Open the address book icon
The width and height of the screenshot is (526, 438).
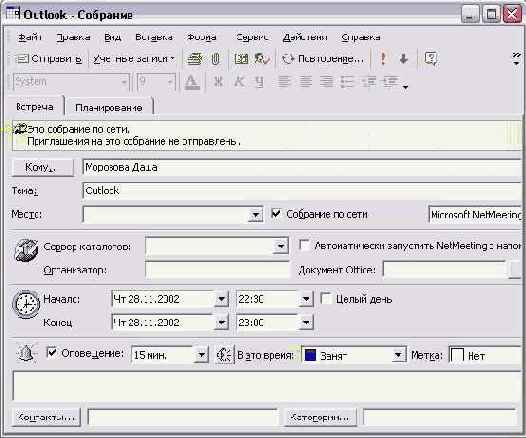[241, 59]
